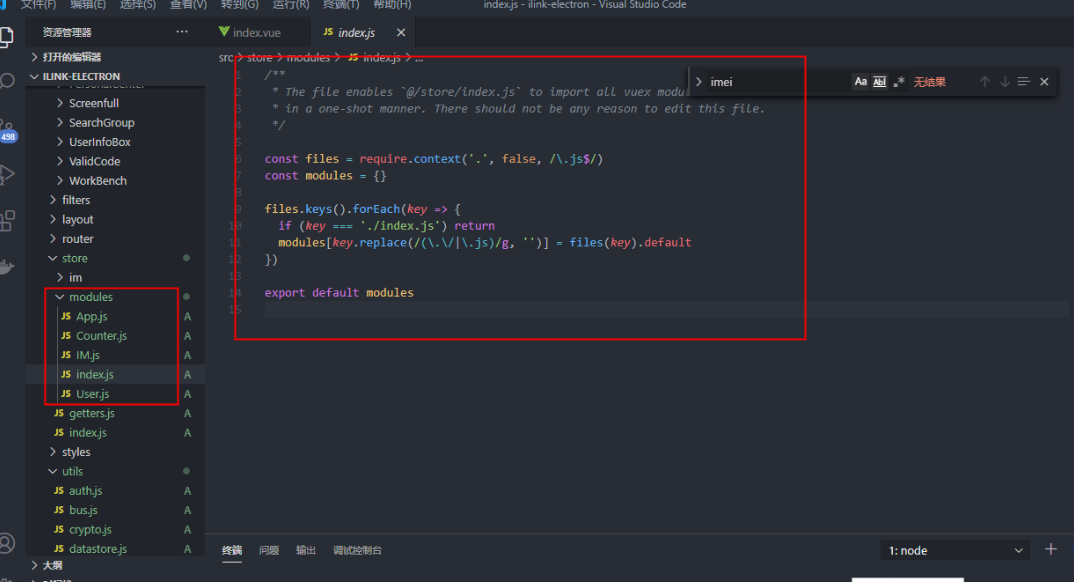Open the Search view in activity bar
Image resolution: width=1074 pixels, height=582 pixels.
click(x=7, y=81)
